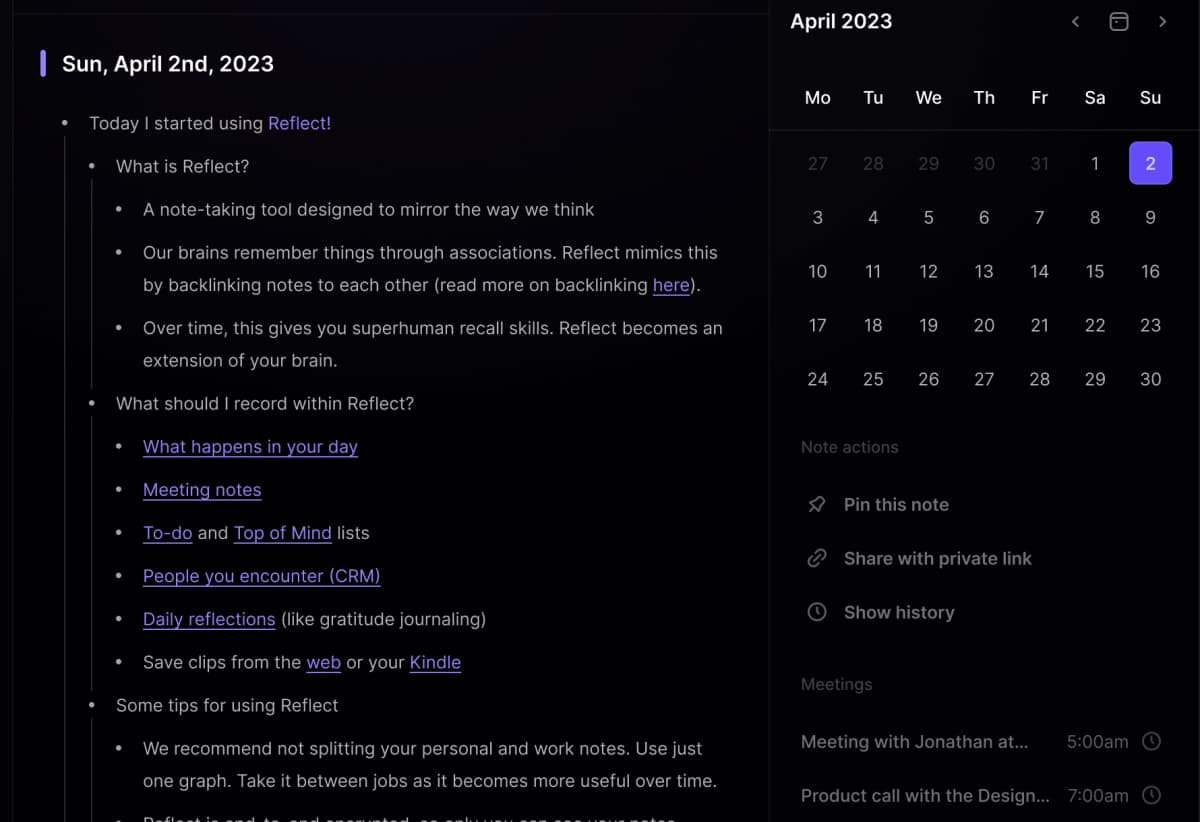Select March 31 in the calendar

pyautogui.click(x=1040, y=163)
